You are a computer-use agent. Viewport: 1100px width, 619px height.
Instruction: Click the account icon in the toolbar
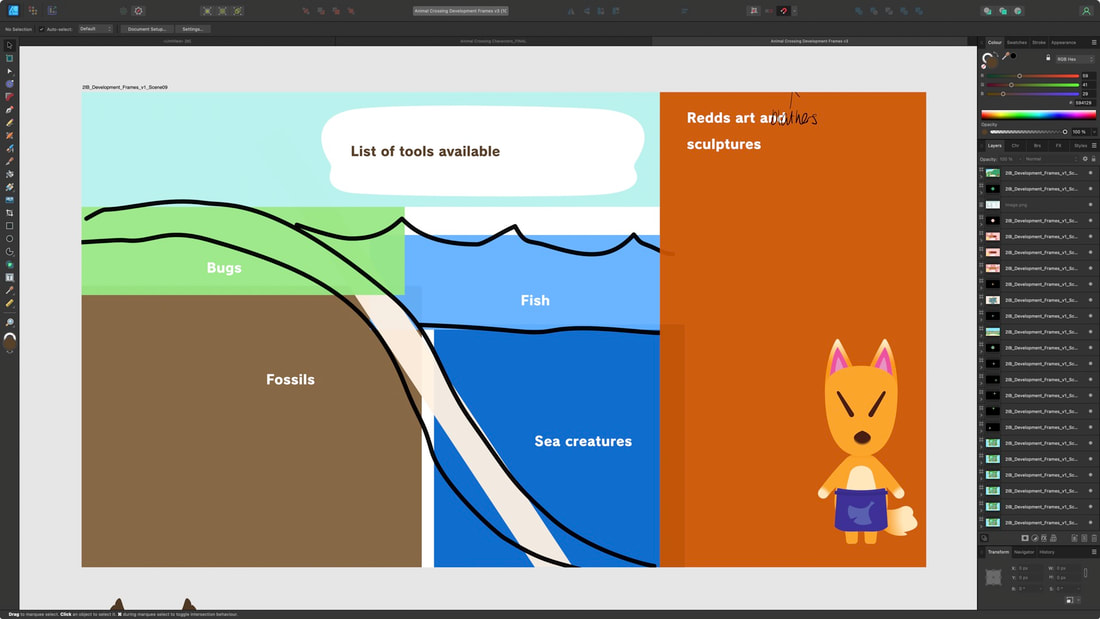point(1086,11)
